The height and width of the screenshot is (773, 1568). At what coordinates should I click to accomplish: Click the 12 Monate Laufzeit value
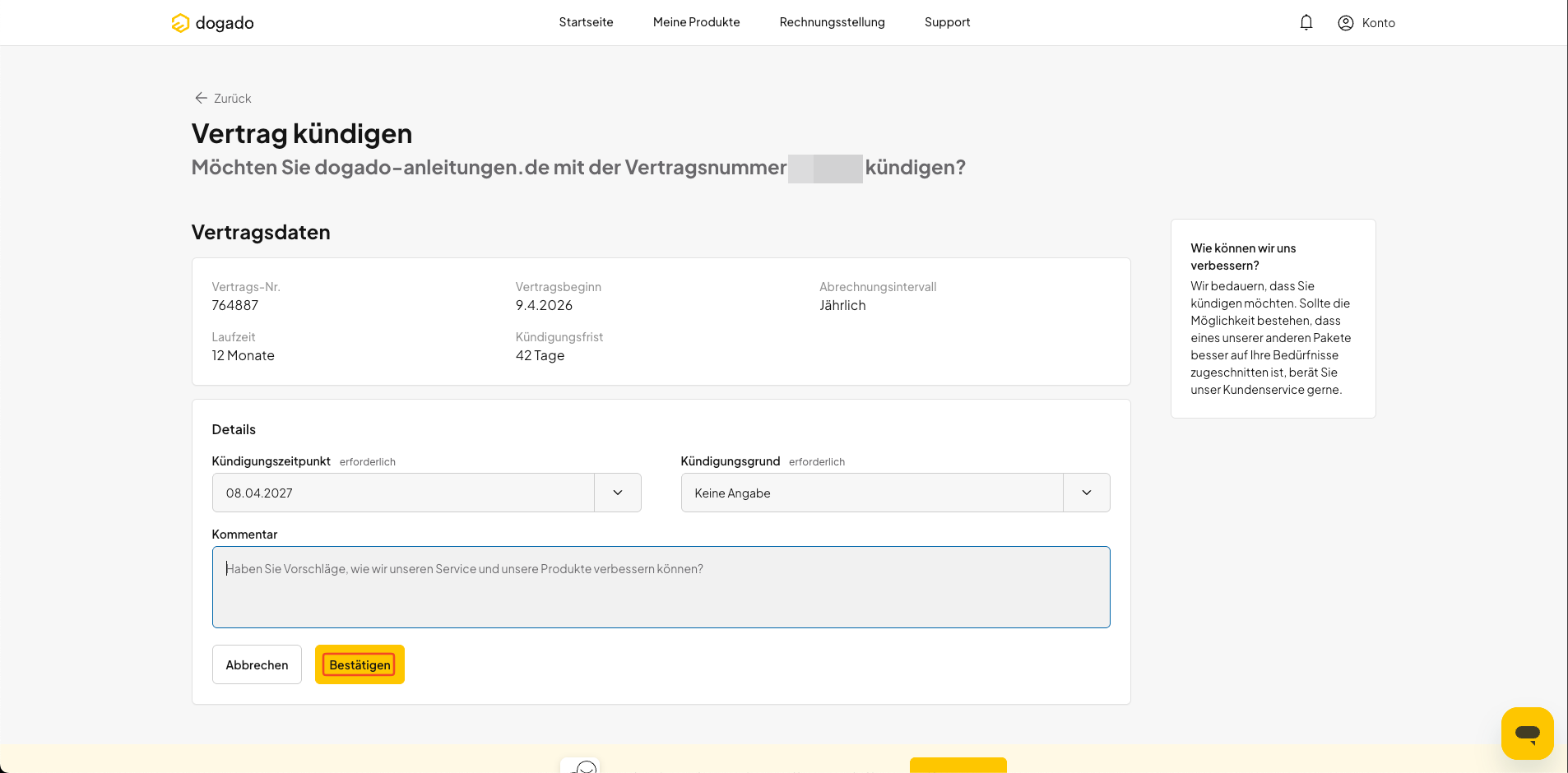click(244, 355)
